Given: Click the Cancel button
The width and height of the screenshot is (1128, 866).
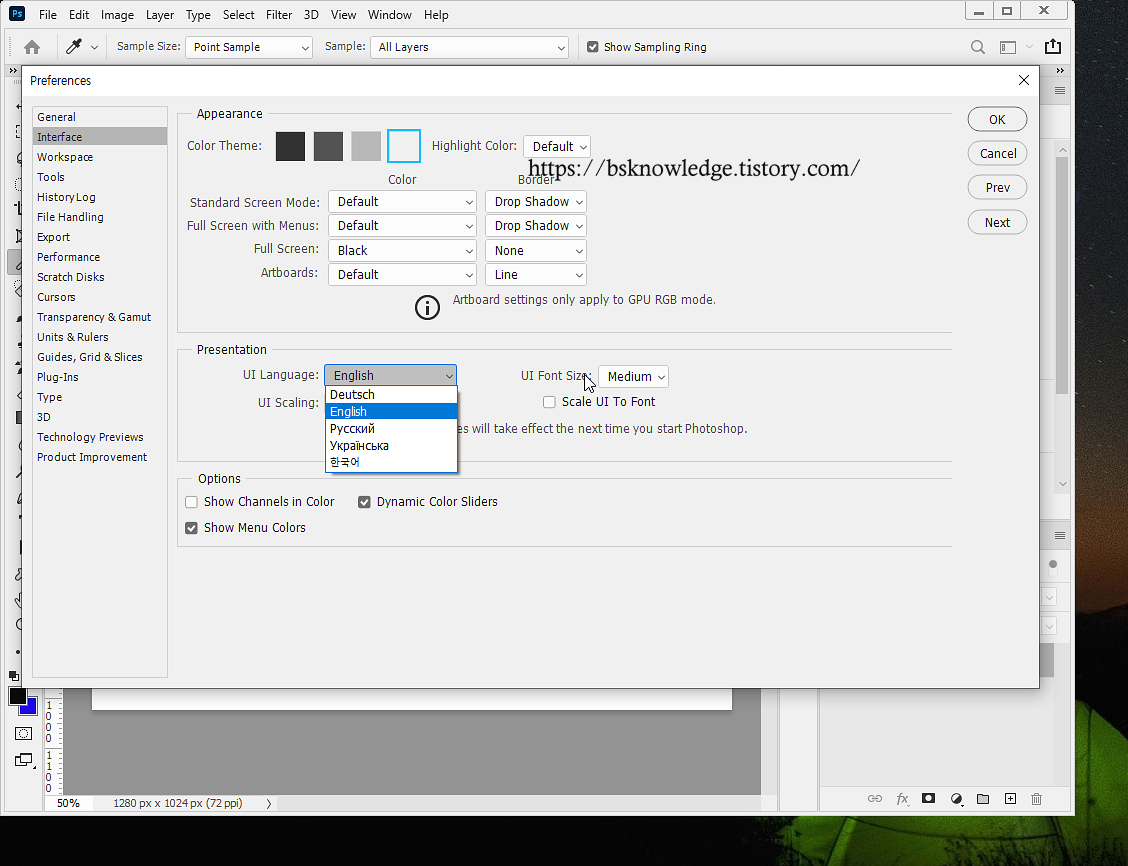Looking at the screenshot, I should tap(997, 153).
